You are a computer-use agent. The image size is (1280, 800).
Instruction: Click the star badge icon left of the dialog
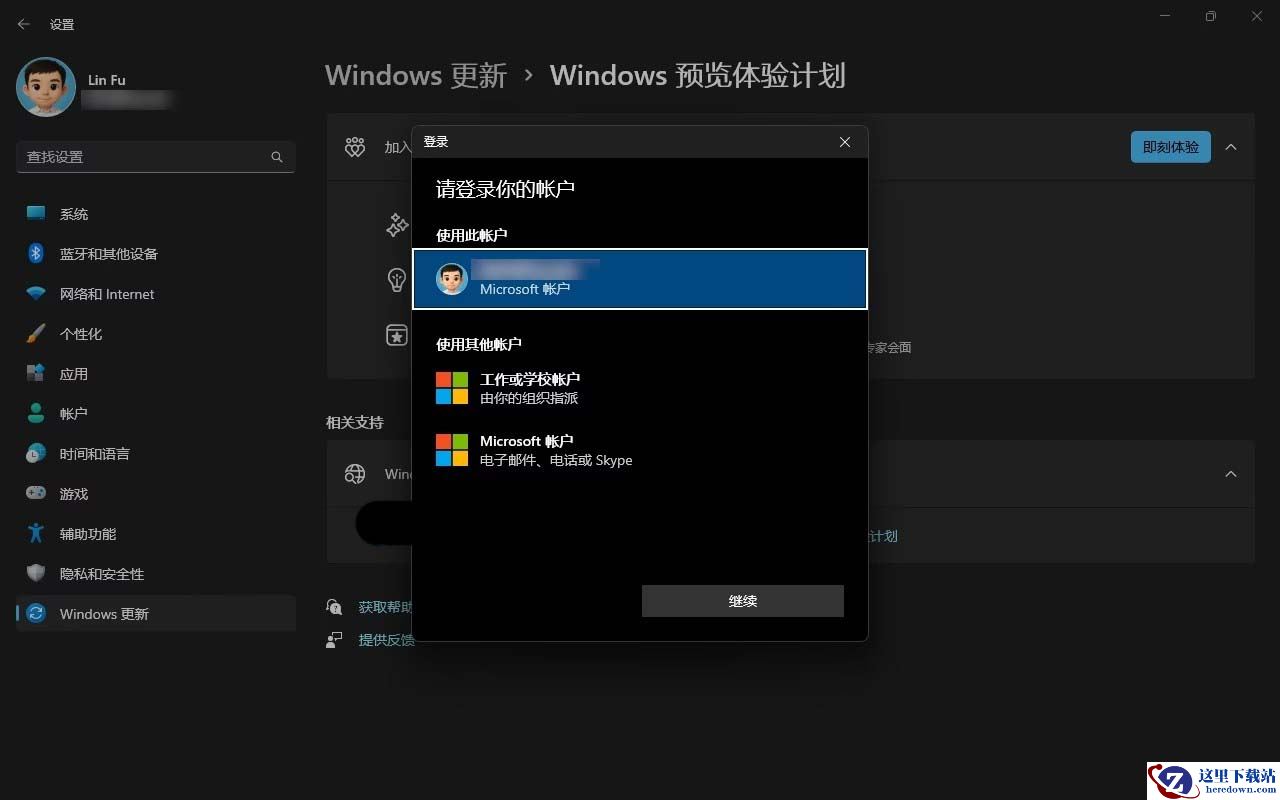click(x=397, y=335)
